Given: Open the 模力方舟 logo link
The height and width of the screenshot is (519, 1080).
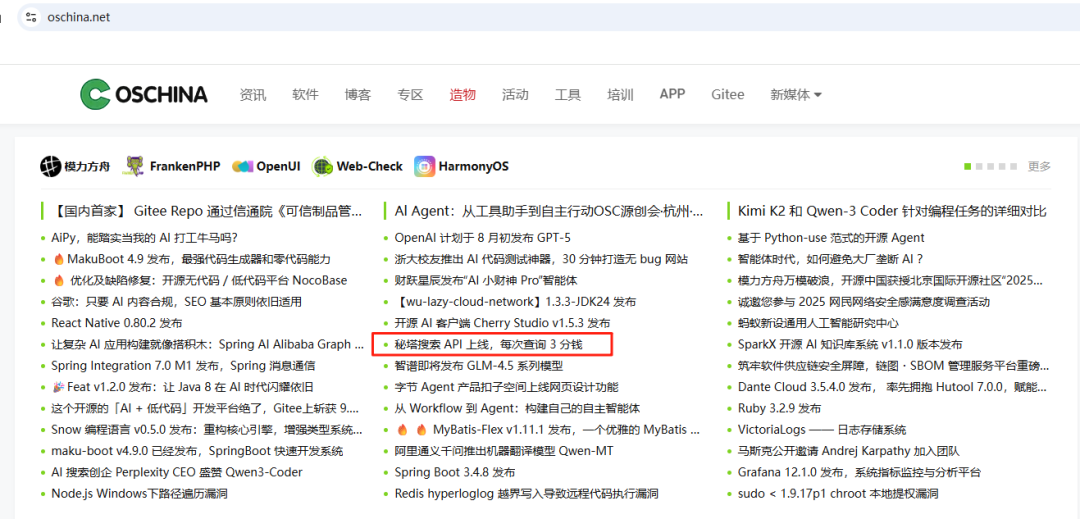Looking at the screenshot, I should (x=74, y=167).
